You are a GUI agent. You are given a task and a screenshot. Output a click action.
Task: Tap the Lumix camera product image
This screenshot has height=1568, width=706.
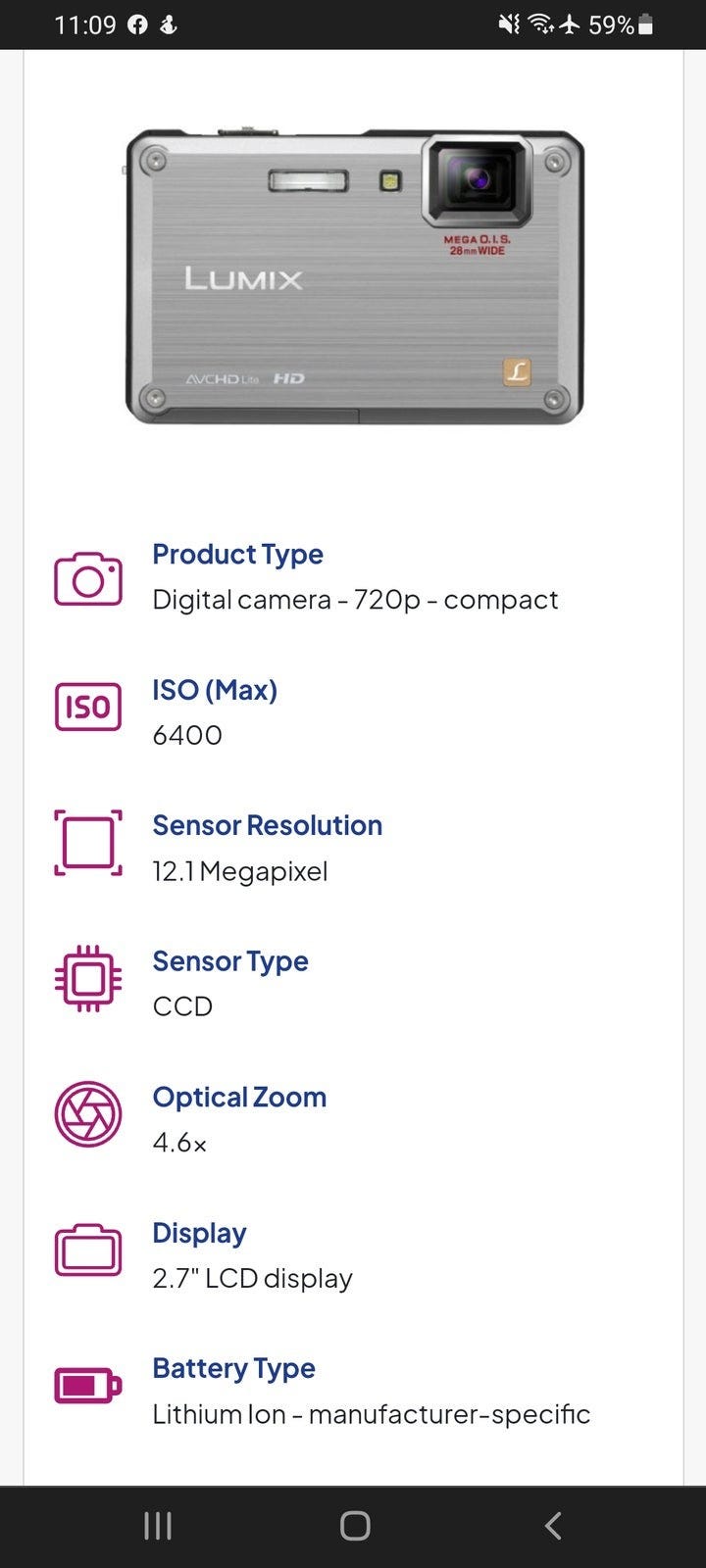pyautogui.click(x=354, y=276)
